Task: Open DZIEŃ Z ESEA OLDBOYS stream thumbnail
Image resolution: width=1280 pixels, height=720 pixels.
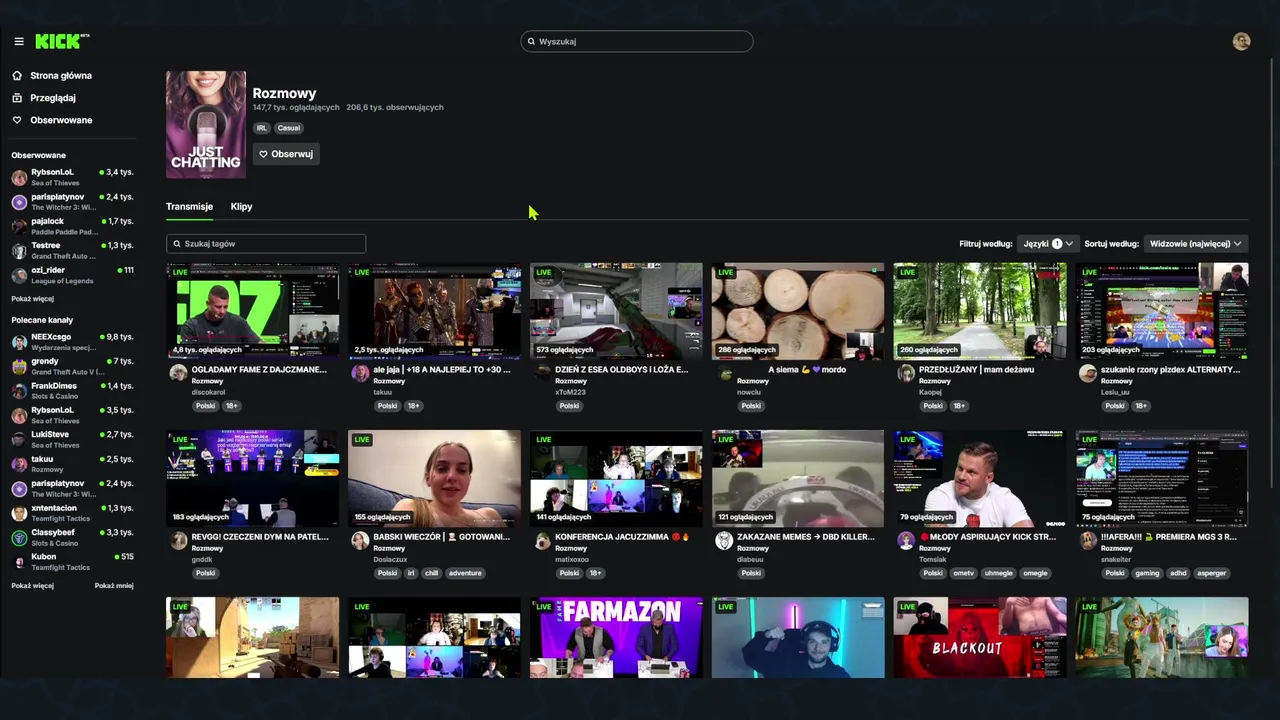Action: (x=616, y=311)
